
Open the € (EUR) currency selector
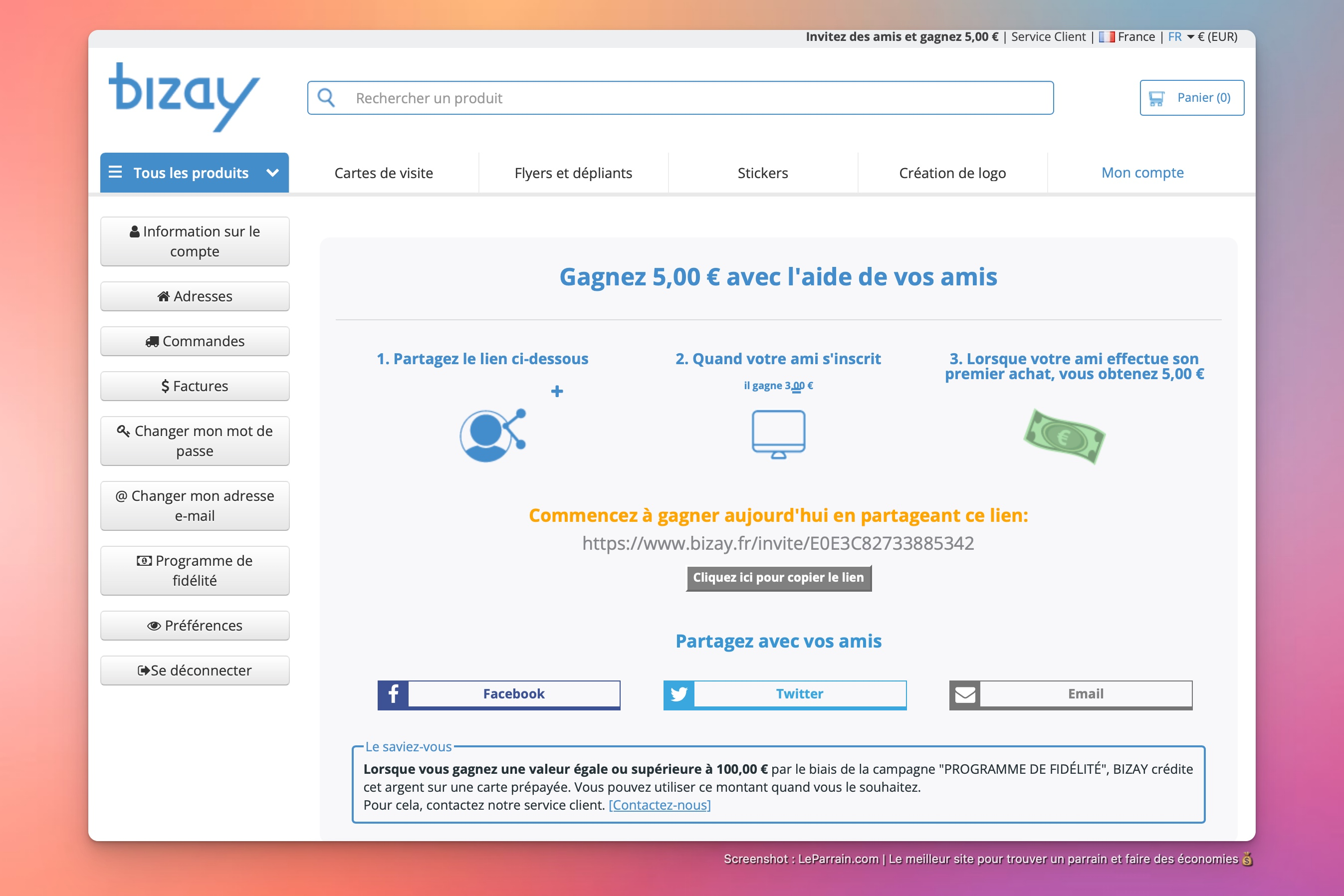click(x=1217, y=36)
